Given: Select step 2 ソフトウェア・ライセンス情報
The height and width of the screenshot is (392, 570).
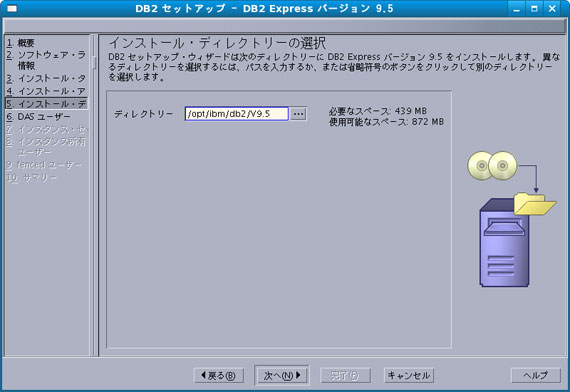Looking at the screenshot, I should click(x=46, y=60).
